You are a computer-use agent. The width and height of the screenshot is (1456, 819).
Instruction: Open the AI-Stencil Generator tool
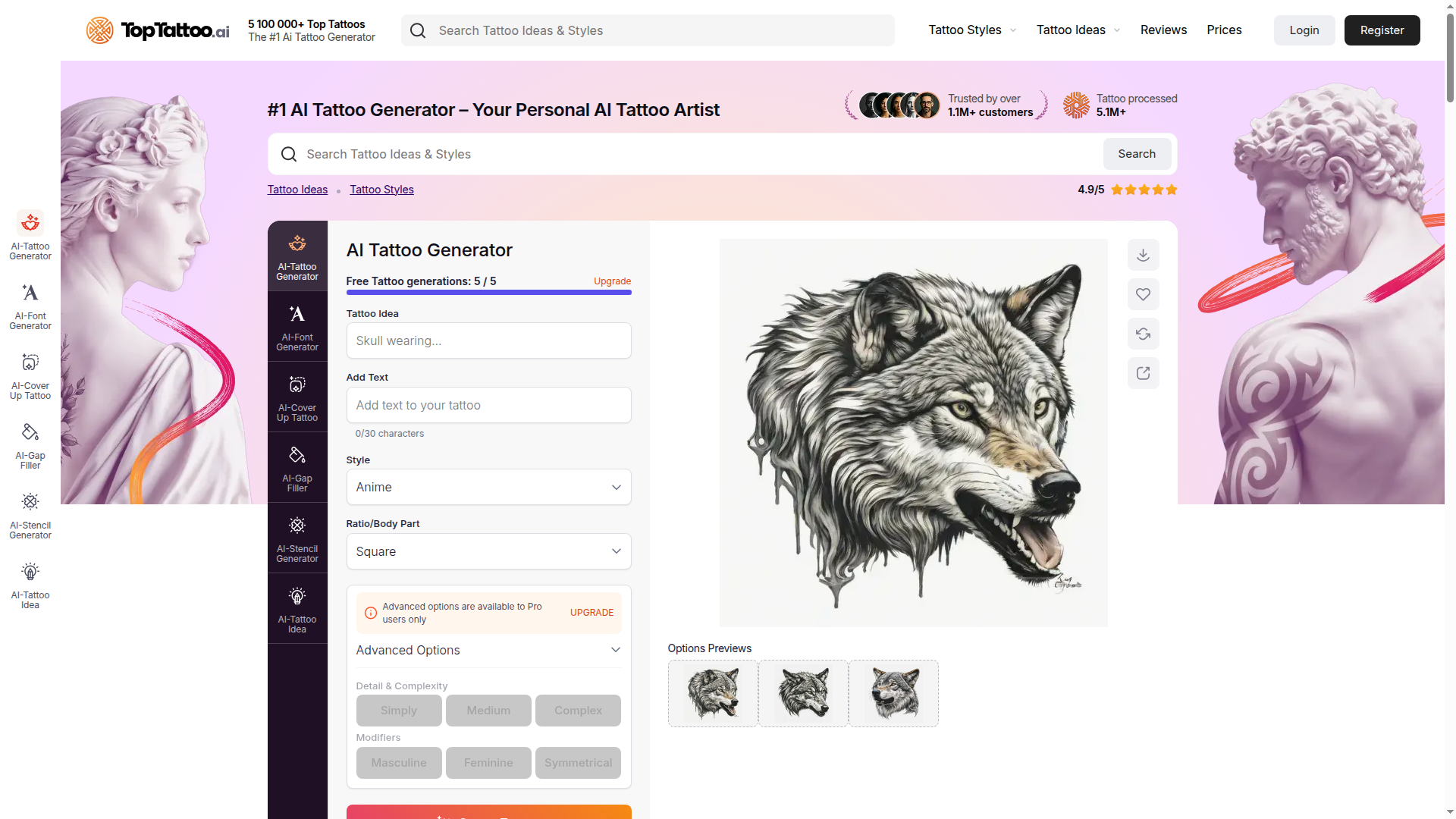(297, 537)
